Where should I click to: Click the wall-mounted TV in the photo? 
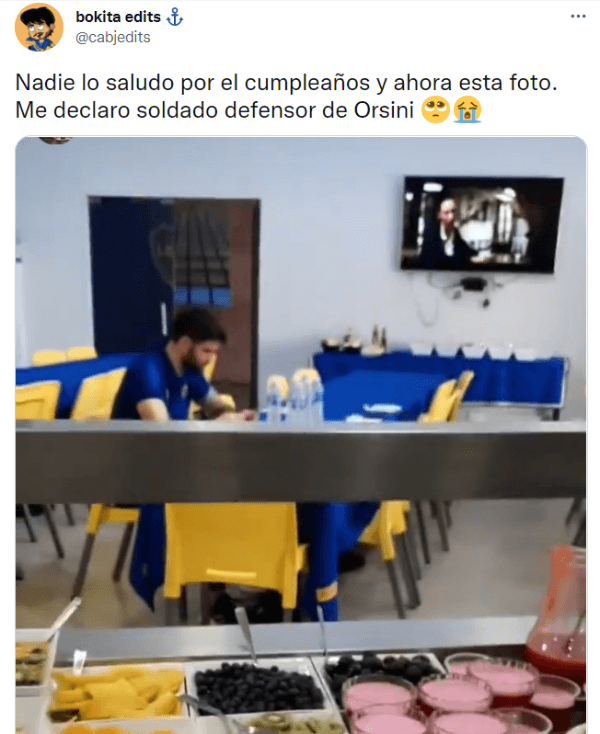482,224
